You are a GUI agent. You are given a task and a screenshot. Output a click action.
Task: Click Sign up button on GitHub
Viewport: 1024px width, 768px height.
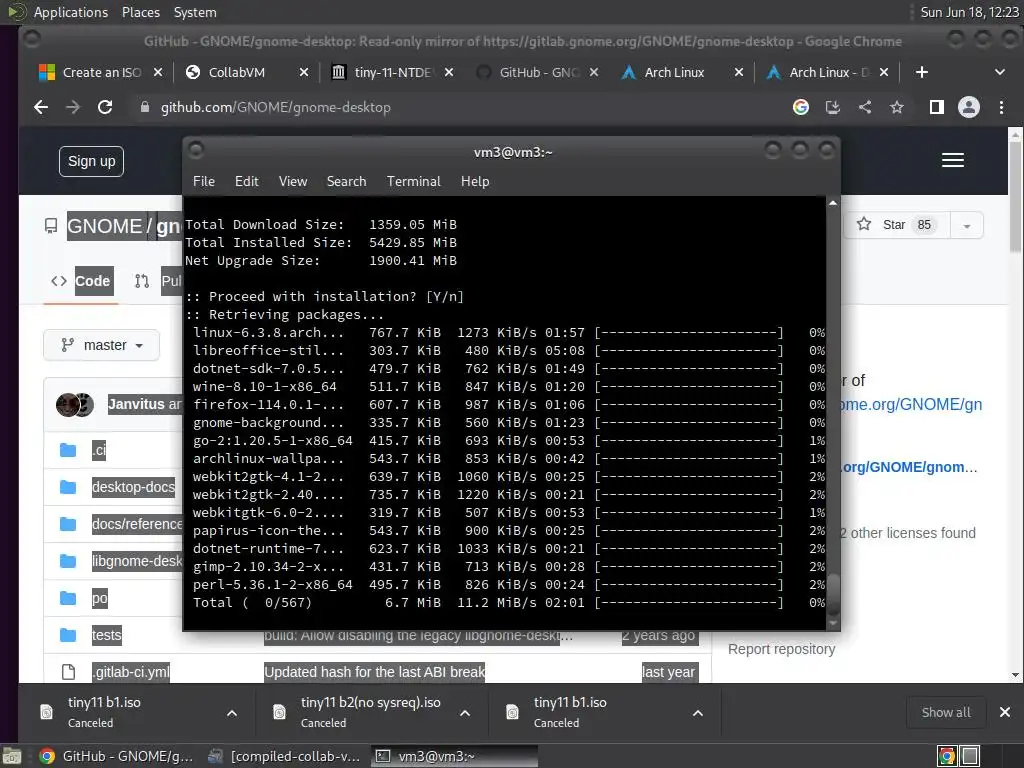point(91,161)
